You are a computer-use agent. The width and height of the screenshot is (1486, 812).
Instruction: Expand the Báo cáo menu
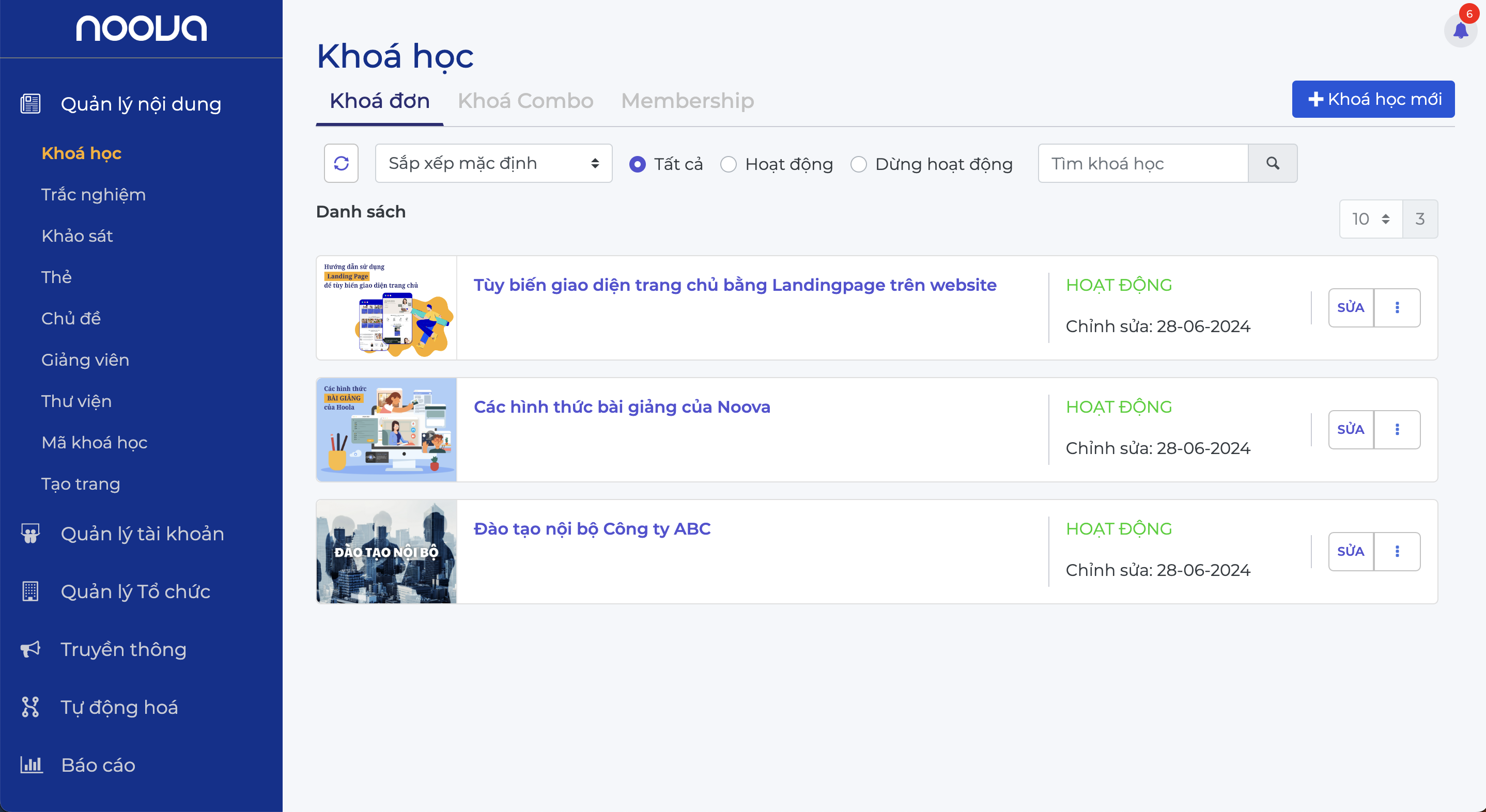98,764
